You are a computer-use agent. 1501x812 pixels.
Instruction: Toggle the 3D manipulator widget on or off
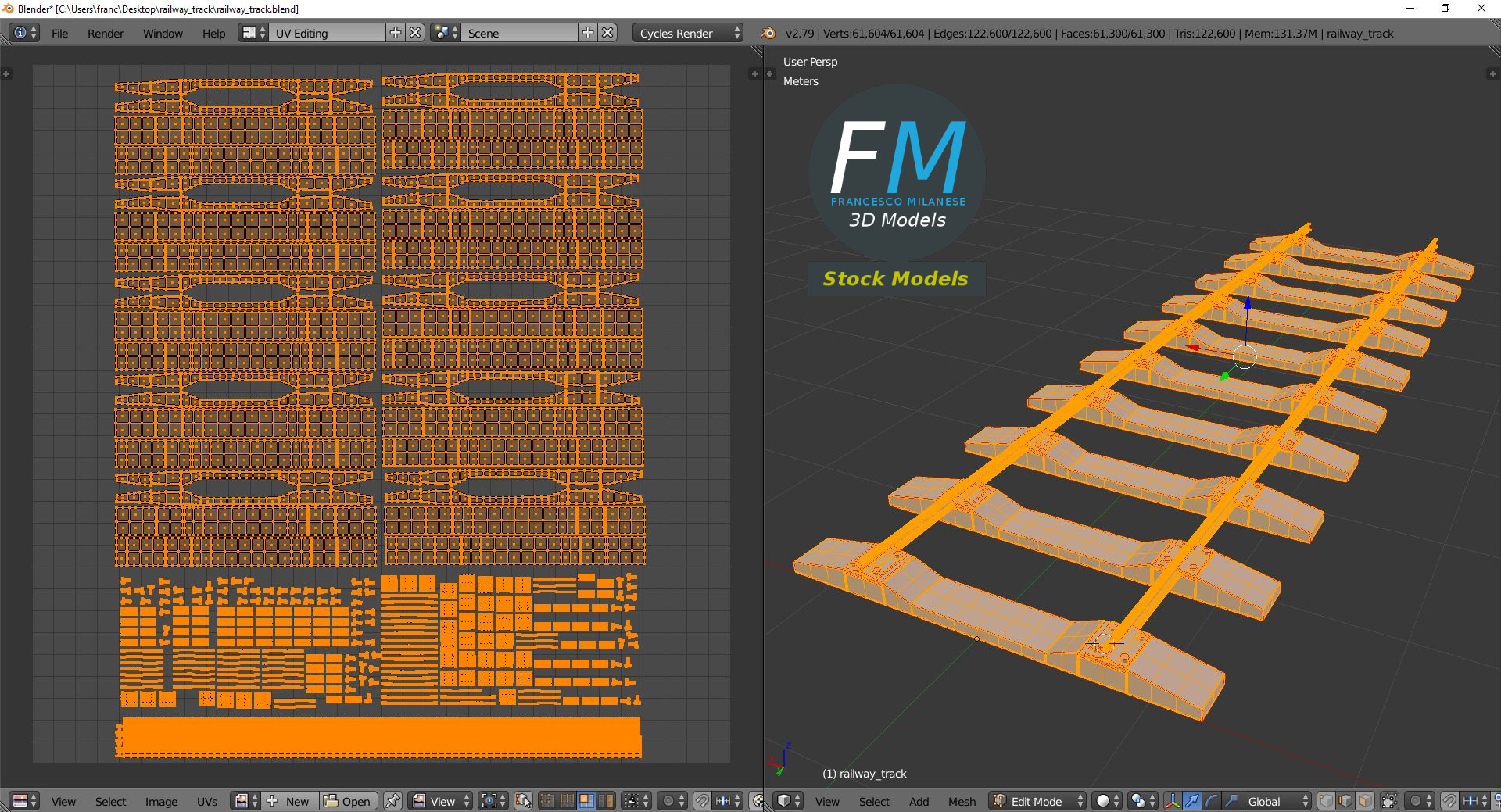click(1173, 801)
